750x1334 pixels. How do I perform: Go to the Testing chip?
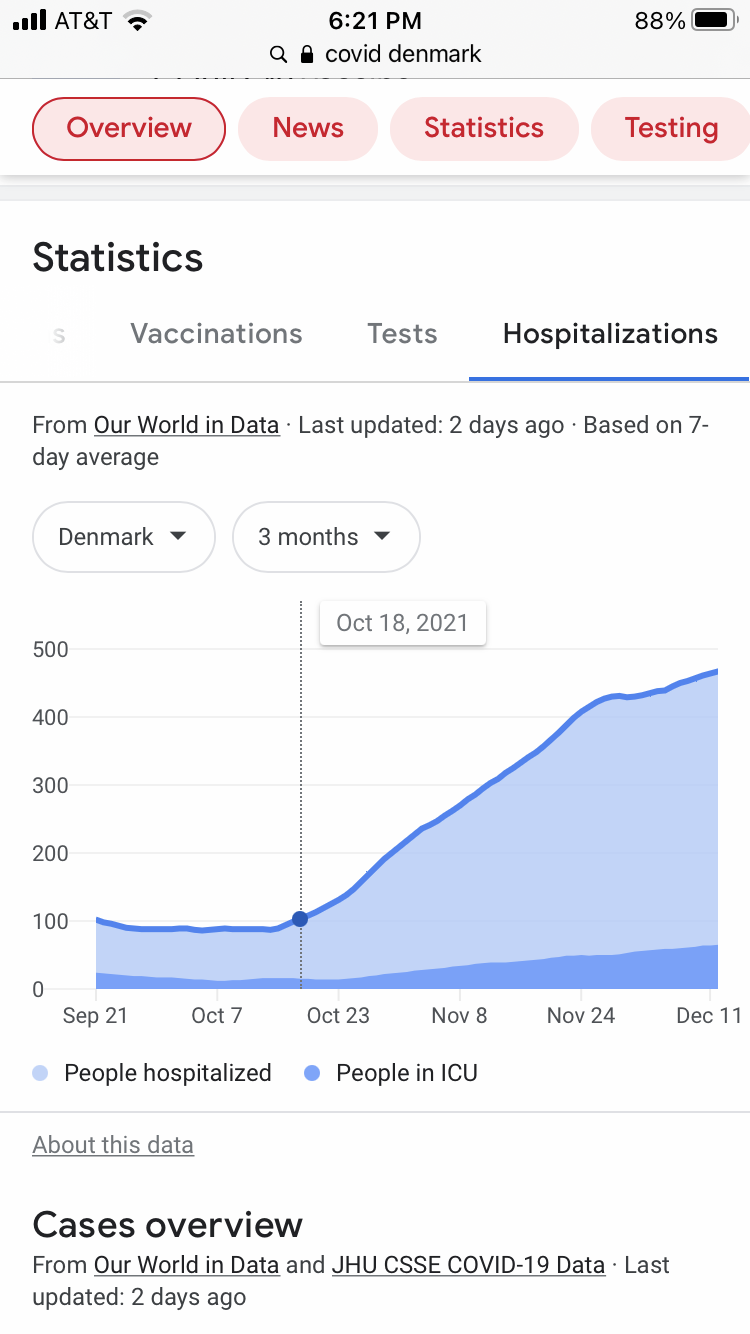[671, 128]
